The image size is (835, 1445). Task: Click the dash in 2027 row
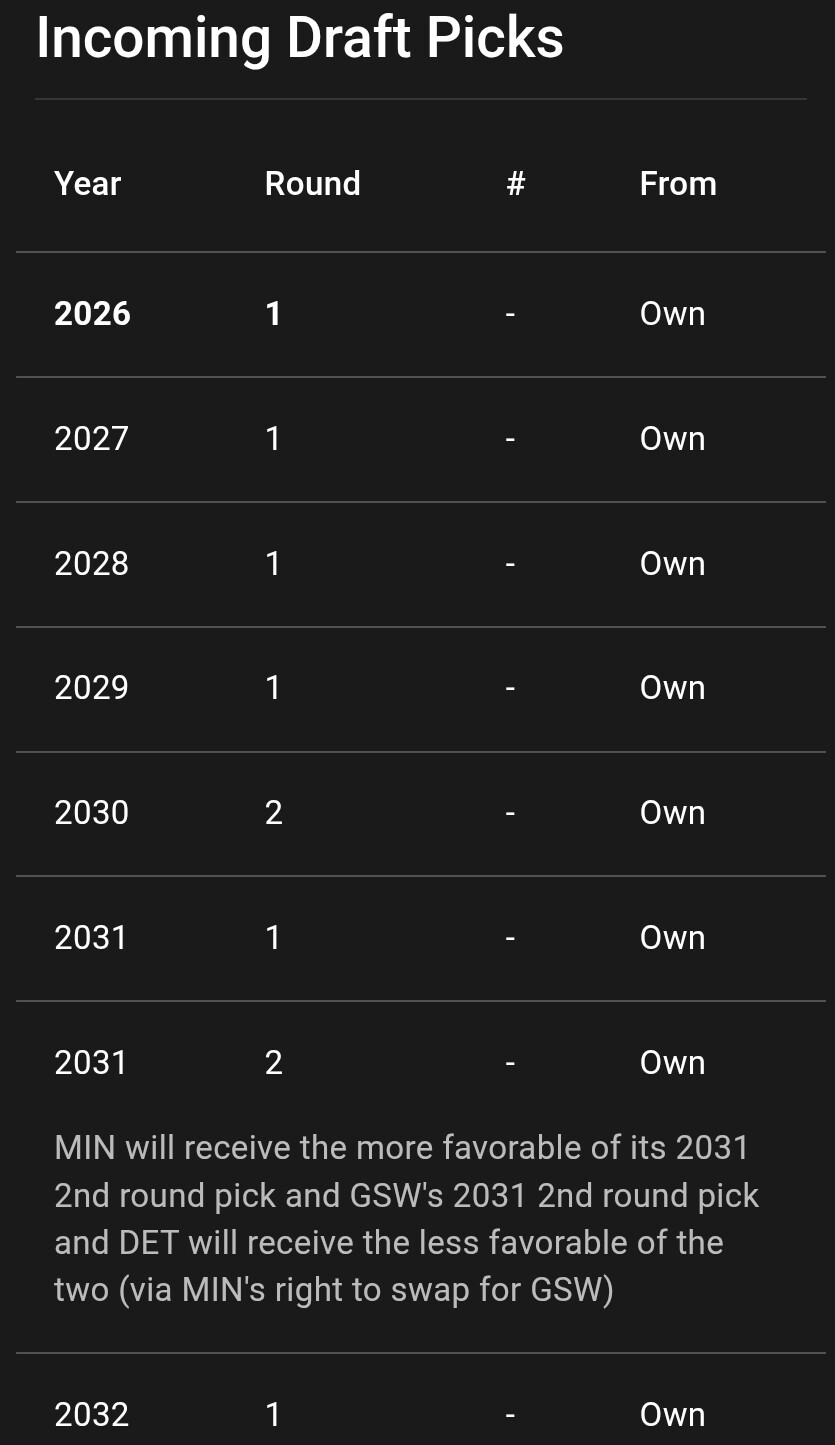[x=510, y=439]
